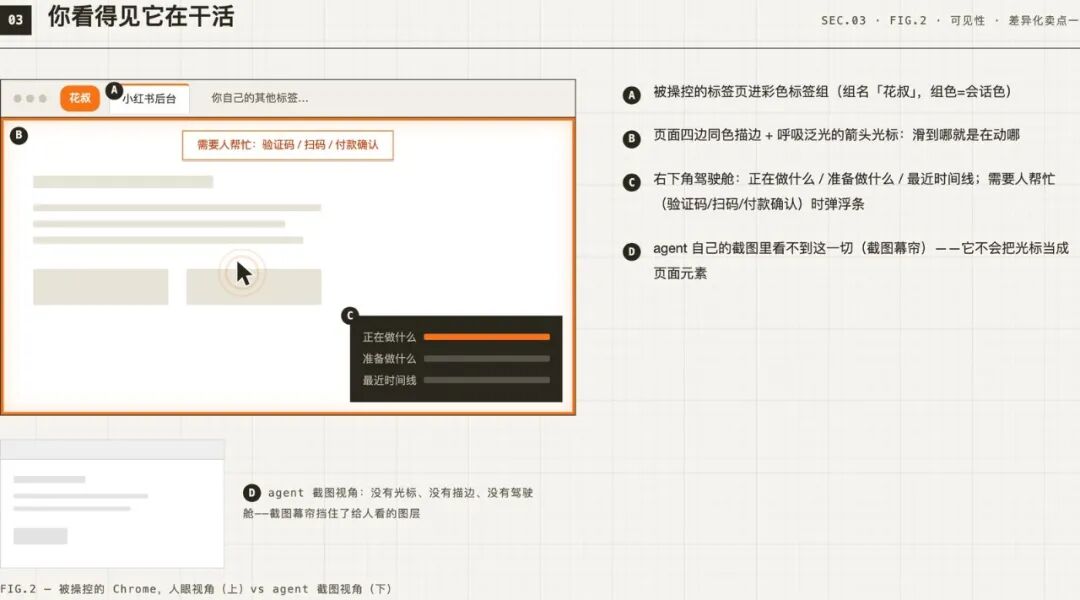The width and height of the screenshot is (1080, 600).
Task: Switch to the 小红书后台 tab
Action: click(149, 99)
